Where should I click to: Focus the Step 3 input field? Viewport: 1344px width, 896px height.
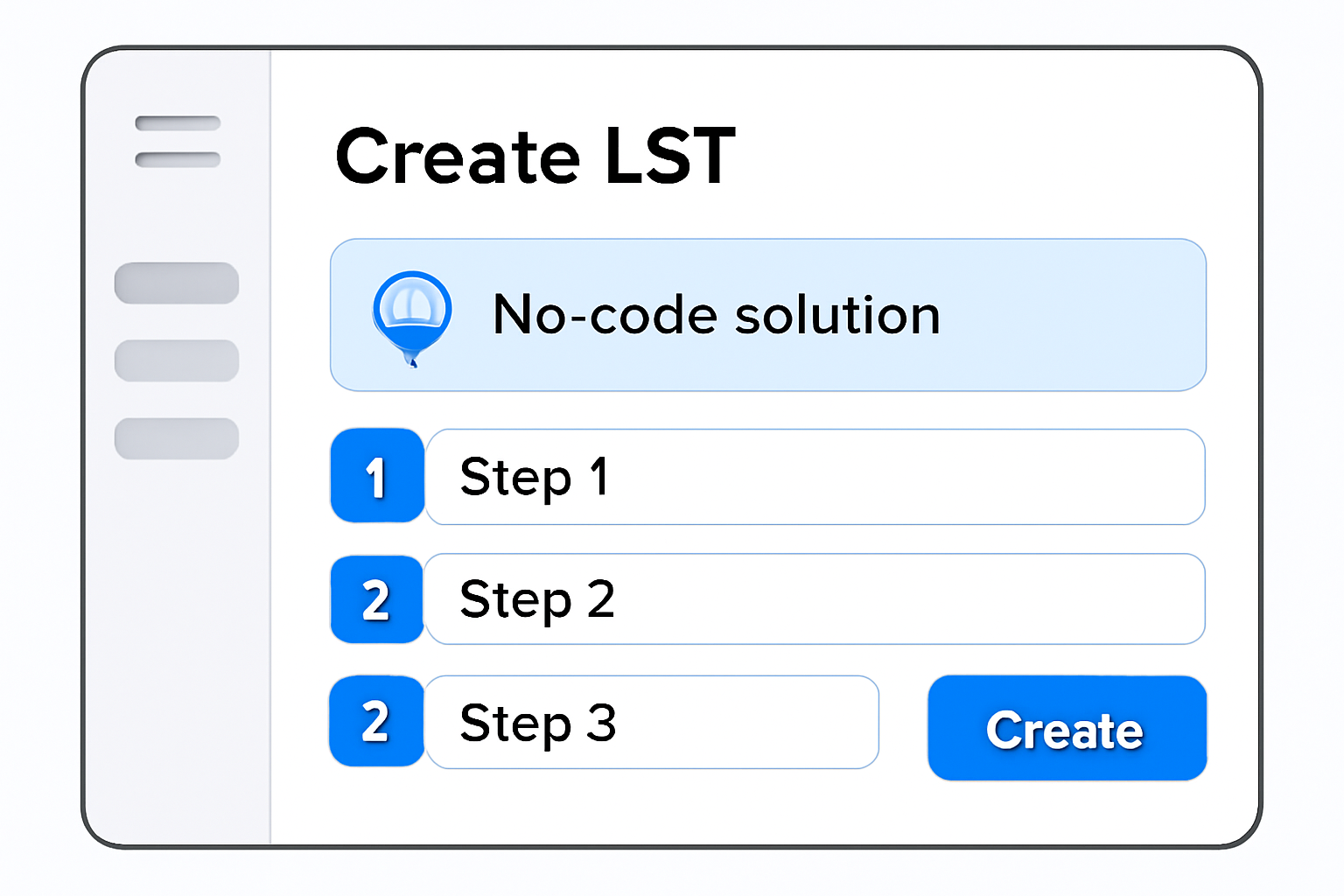[x=744, y=723]
